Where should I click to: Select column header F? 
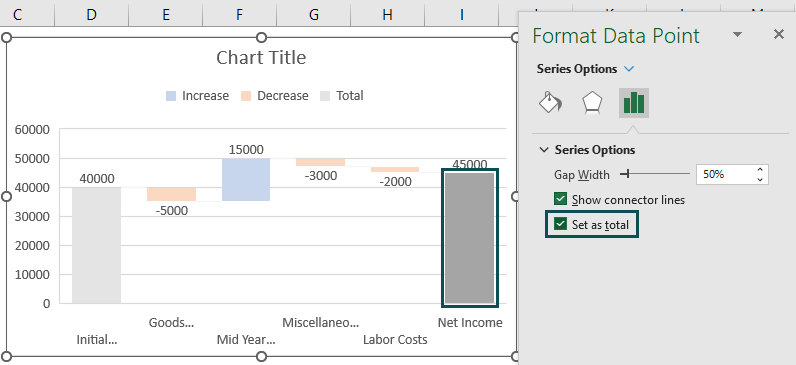(x=240, y=15)
